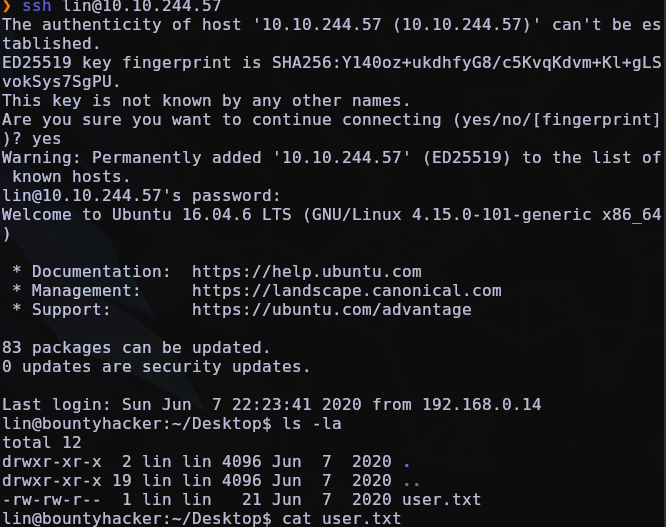Click the 'Last login' line IP 192.168.0.14

[482, 404]
